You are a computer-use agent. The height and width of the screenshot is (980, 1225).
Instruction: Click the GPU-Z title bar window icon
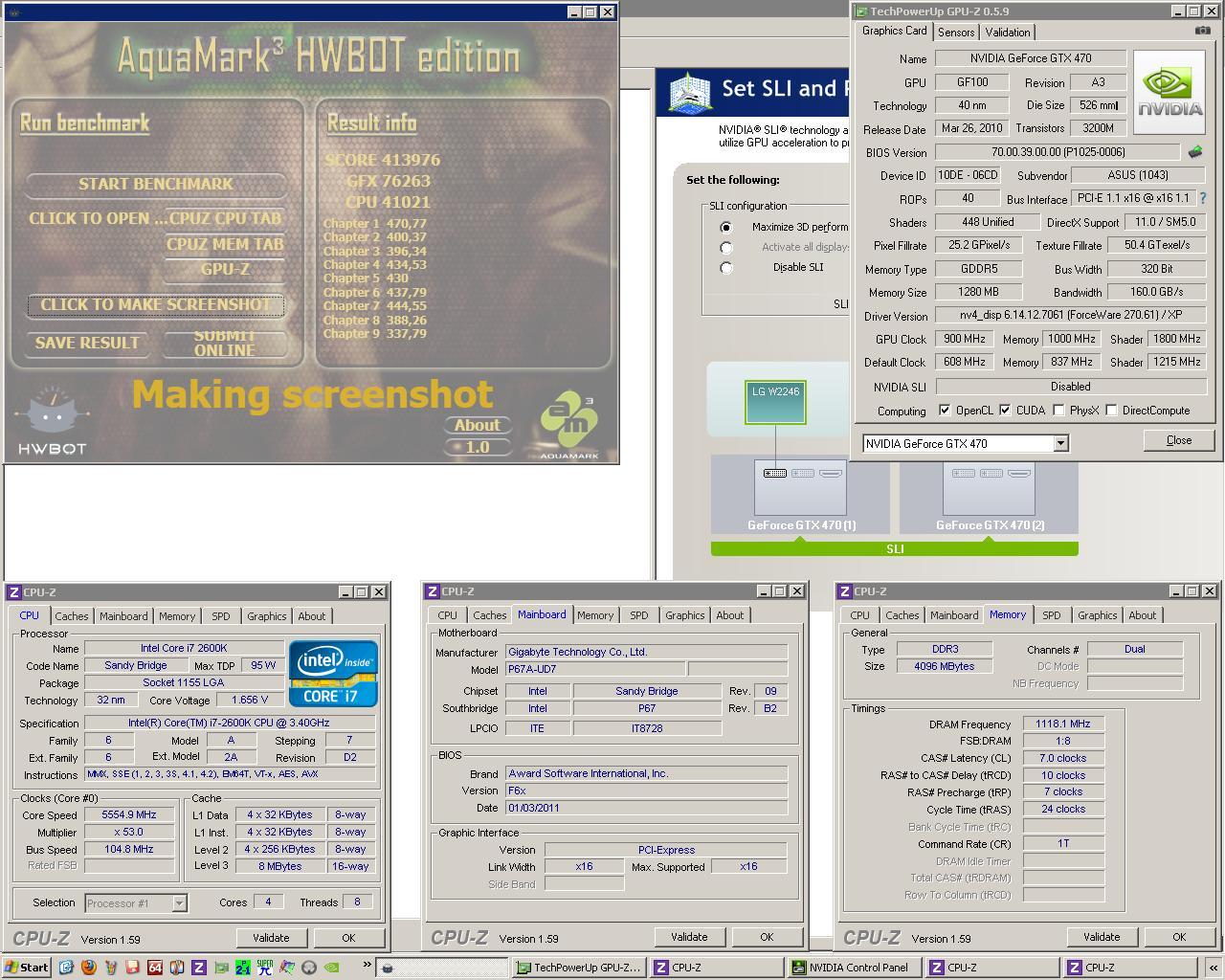[x=860, y=11]
